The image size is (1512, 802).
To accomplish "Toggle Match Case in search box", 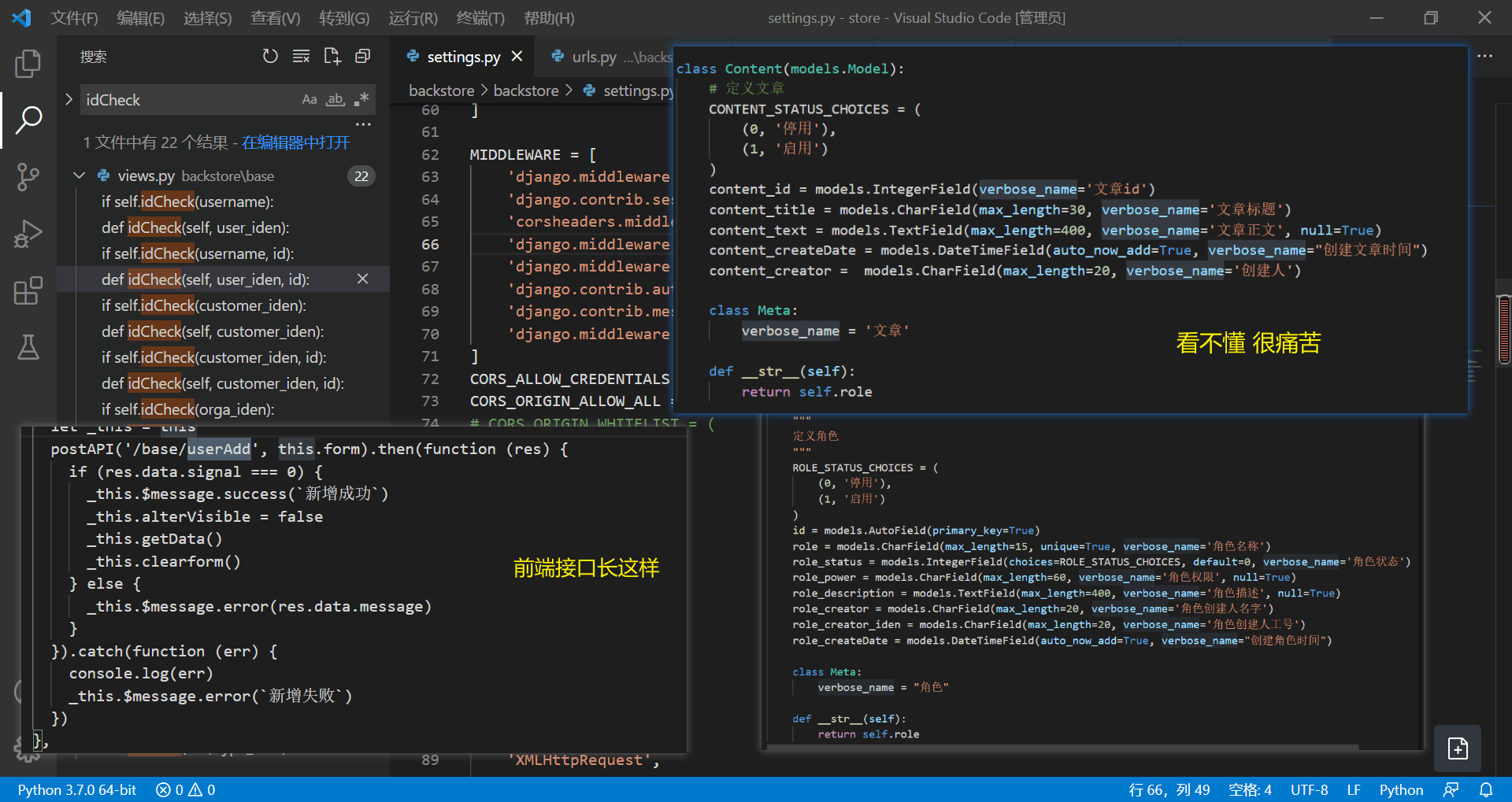I will point(309,100).
